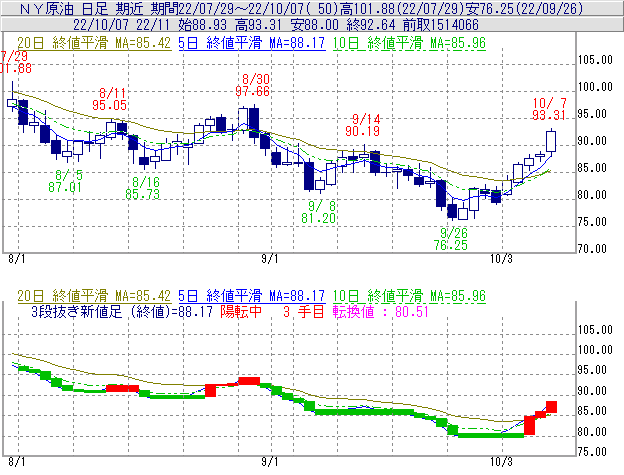Click the large red block near 10/3 in lower chart
Screen dimensions: 624x475
(x=529, y=425)
